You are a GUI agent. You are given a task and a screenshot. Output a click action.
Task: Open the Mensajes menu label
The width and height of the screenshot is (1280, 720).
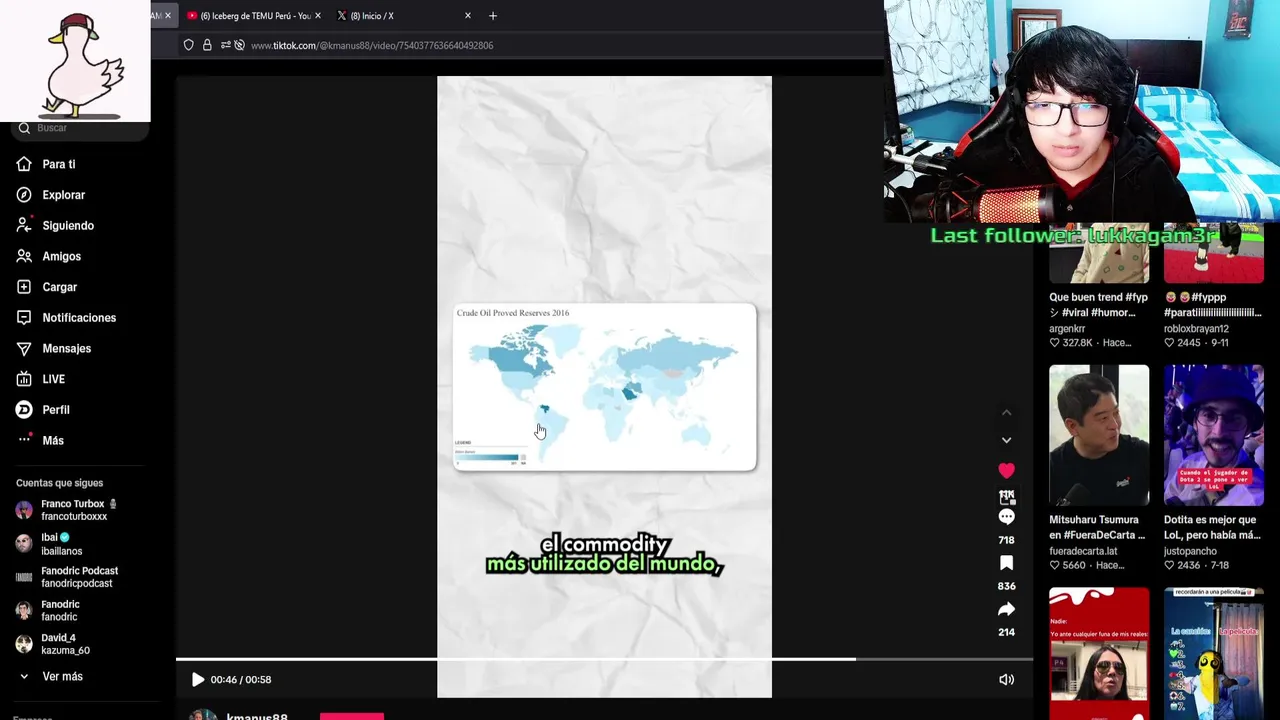pyautogui.click(x=67, y=348)
